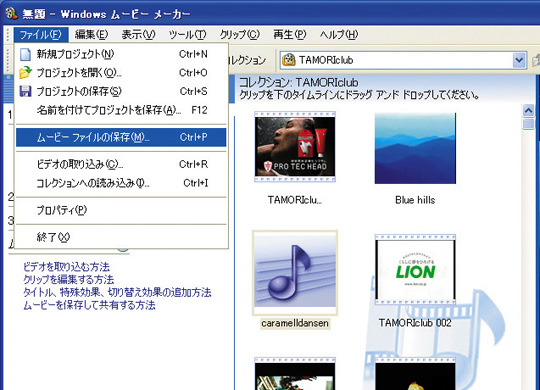Open the 編集(E) menu
This screenshot has width=540, height=390.
(x=91, y=34)
